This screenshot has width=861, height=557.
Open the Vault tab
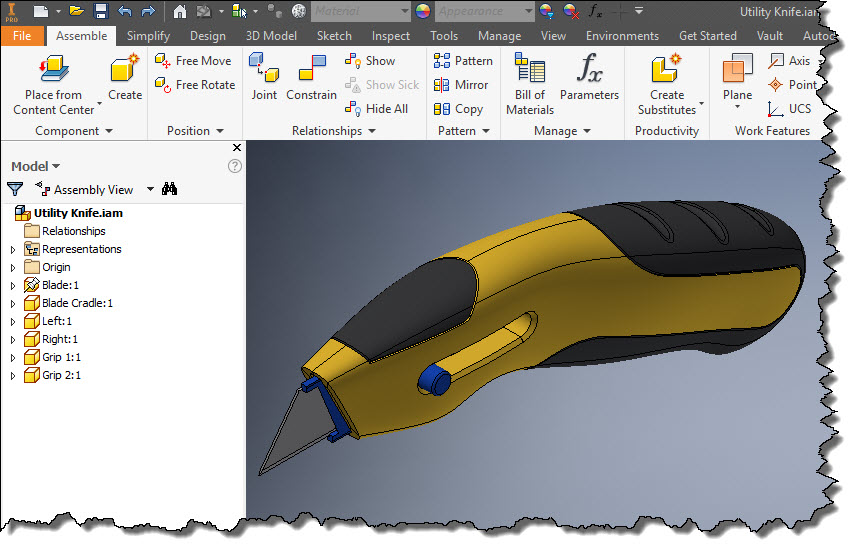(769, 36)
